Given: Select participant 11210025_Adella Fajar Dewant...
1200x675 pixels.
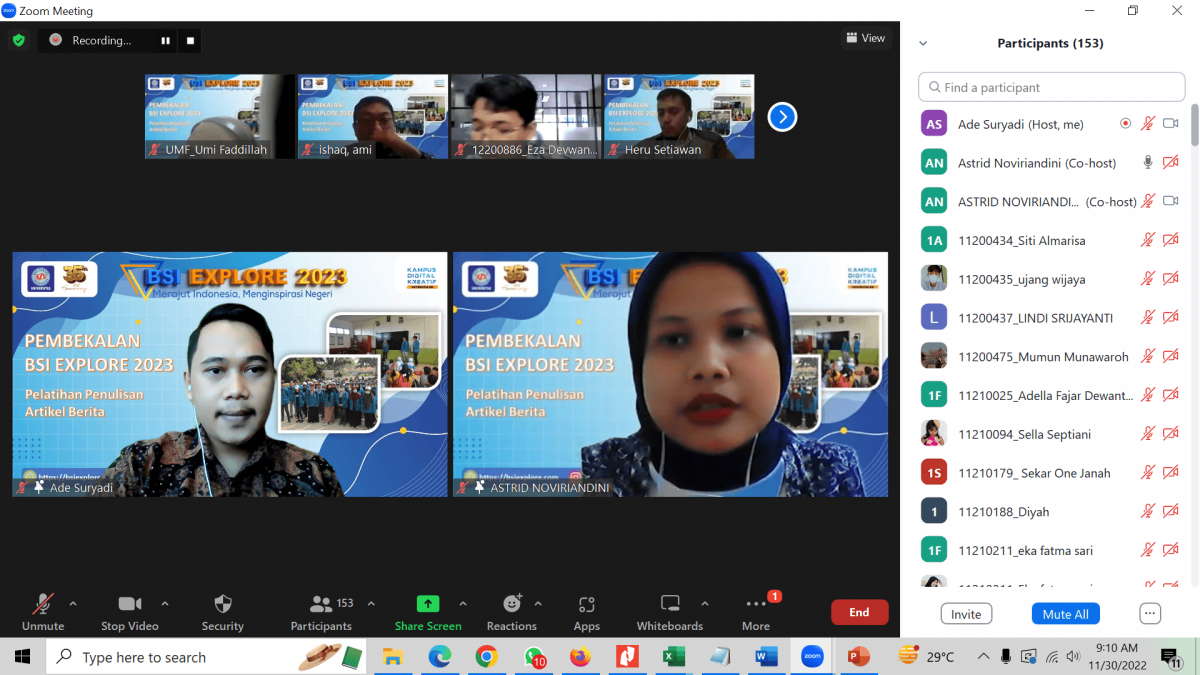Looking at the screenshot, I should pyautogui.click(x=1052, y=395).
